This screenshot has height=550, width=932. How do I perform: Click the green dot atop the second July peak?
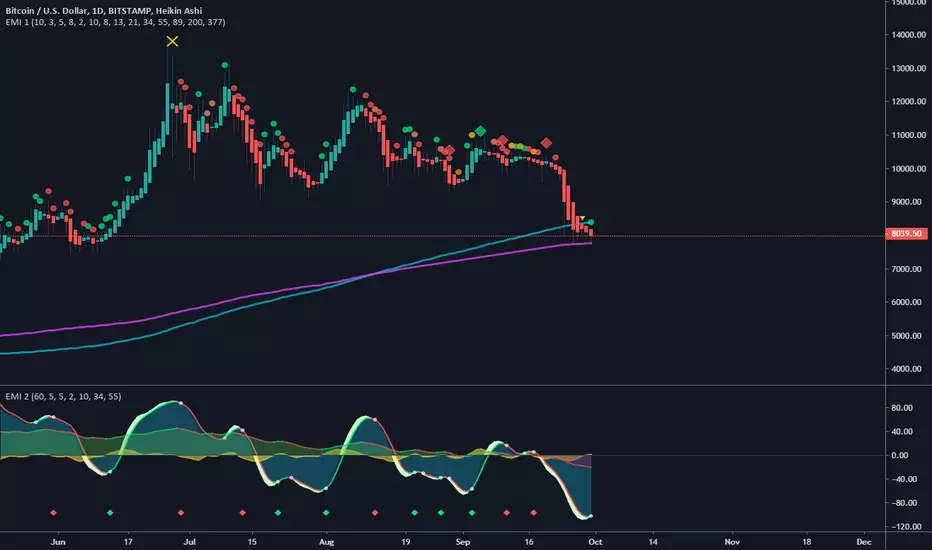point(226,65)
